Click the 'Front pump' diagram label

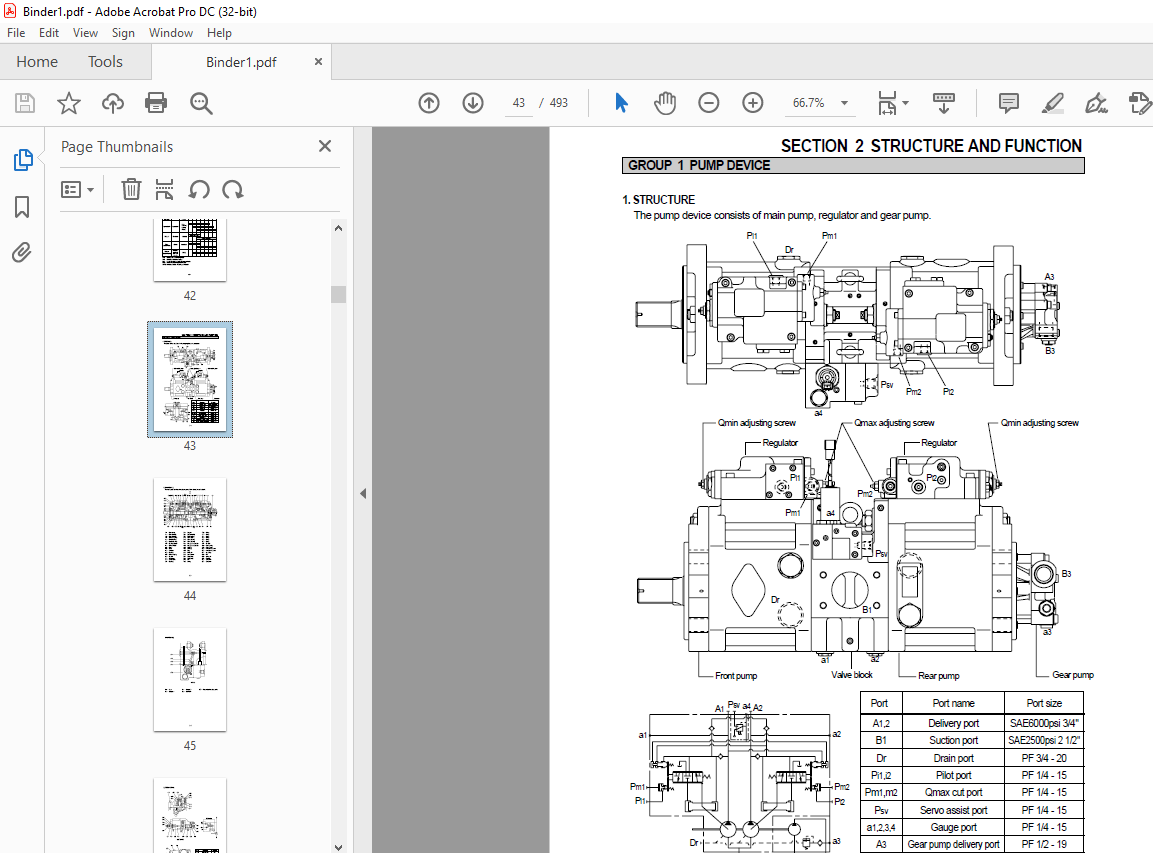[736, 676]
